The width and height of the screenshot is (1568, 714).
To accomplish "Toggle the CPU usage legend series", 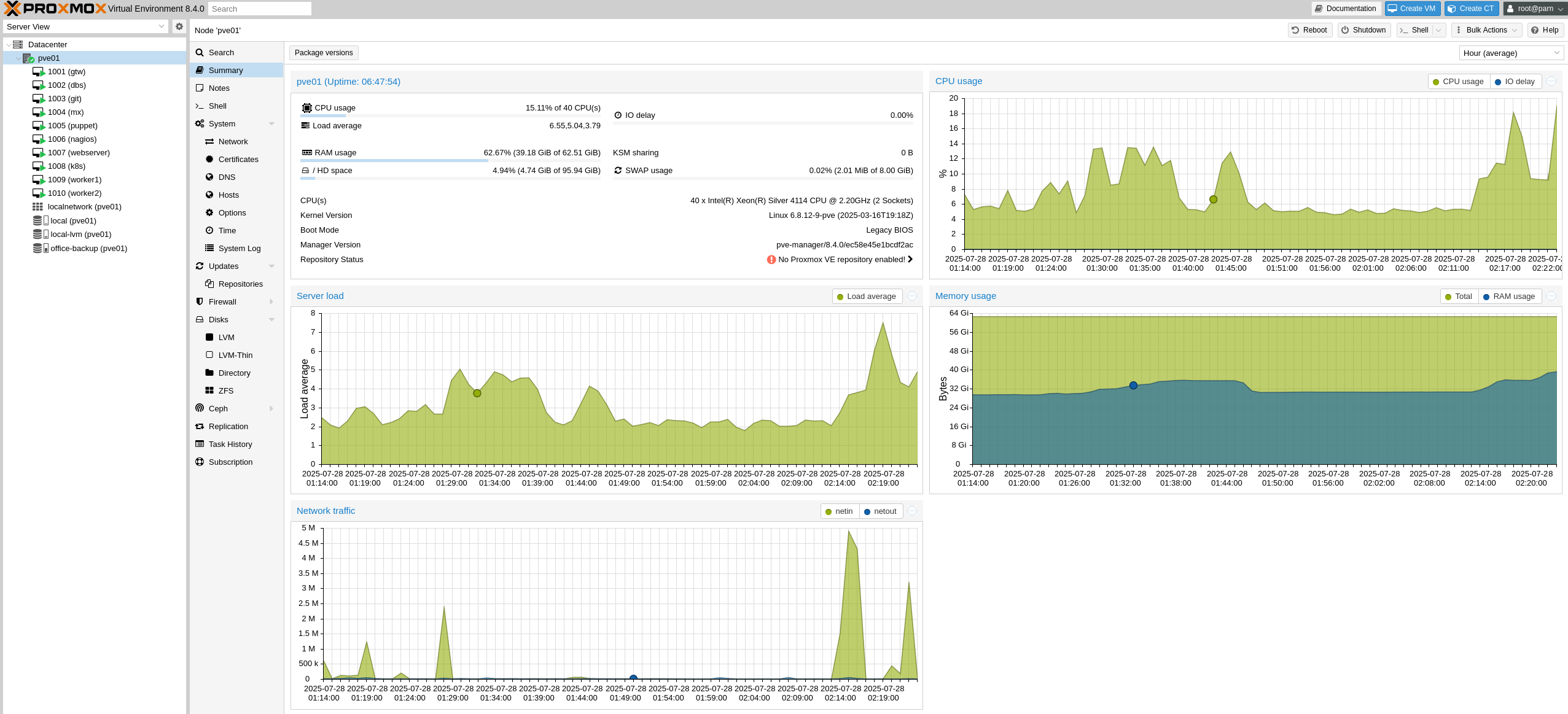I will 1458,82.
